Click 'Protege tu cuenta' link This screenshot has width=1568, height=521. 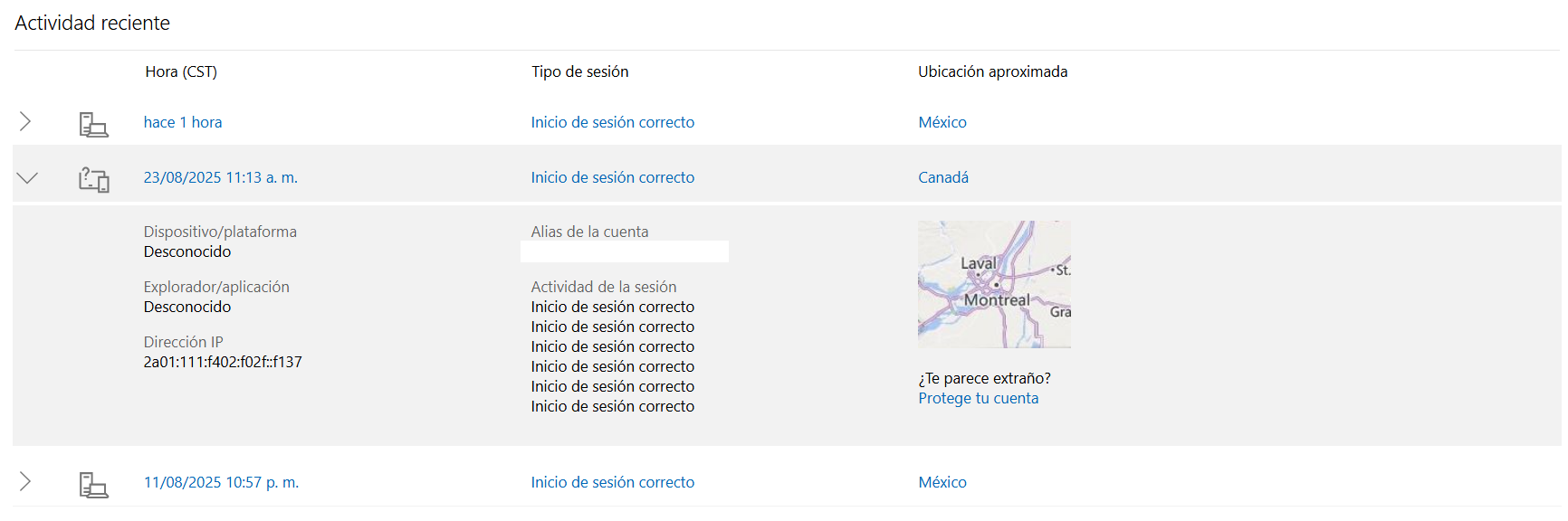979,398
